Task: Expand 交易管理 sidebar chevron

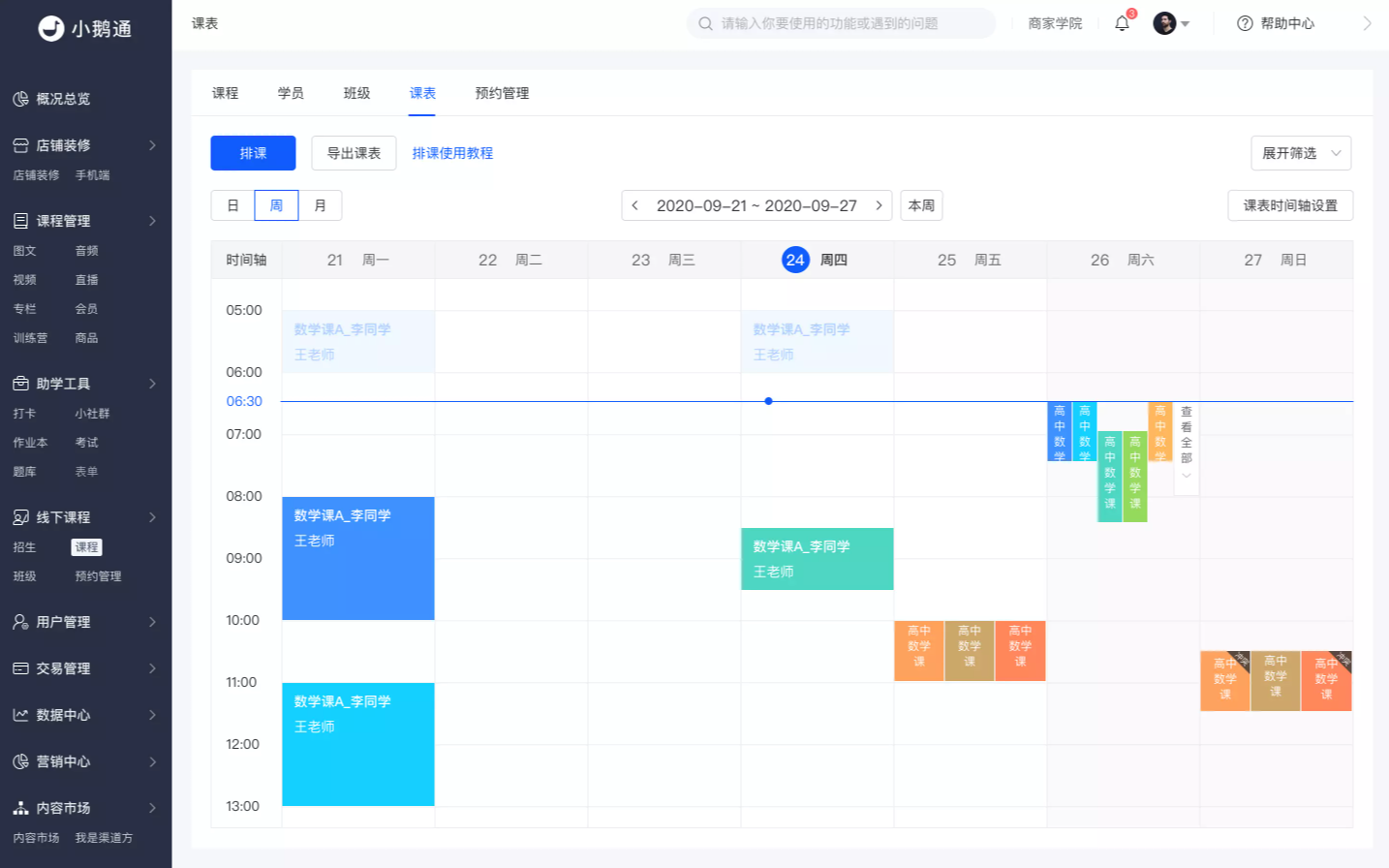Action: [152, 668]
